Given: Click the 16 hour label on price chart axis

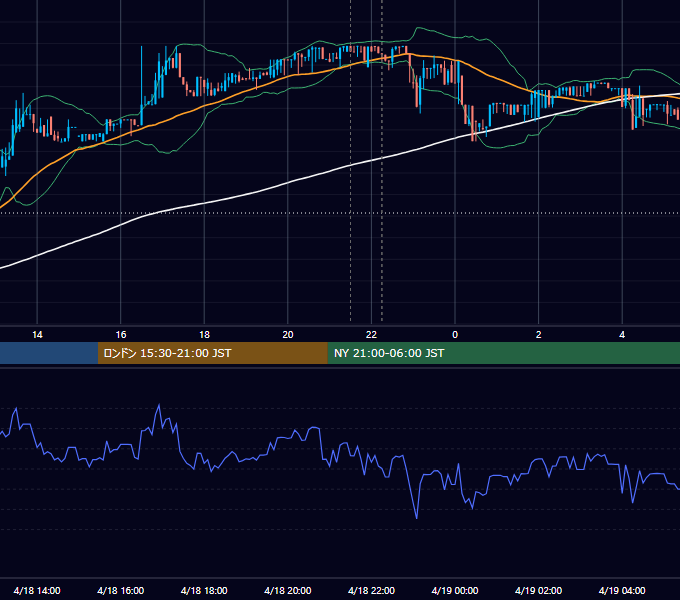Looking at the screenshot, I should pos(121,335).
